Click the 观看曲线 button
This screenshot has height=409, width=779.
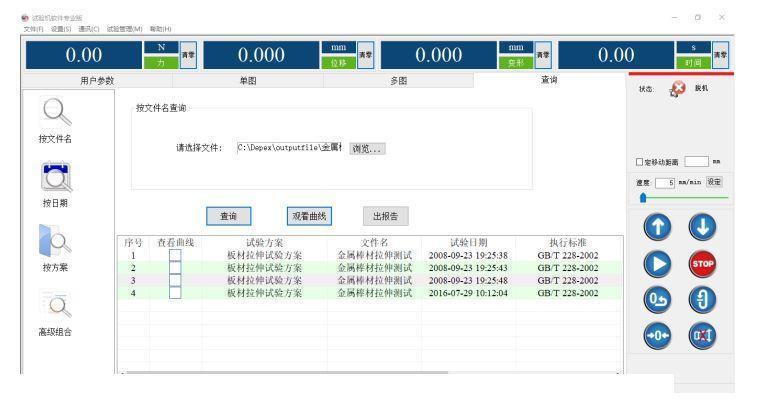[x=309, y=216]
